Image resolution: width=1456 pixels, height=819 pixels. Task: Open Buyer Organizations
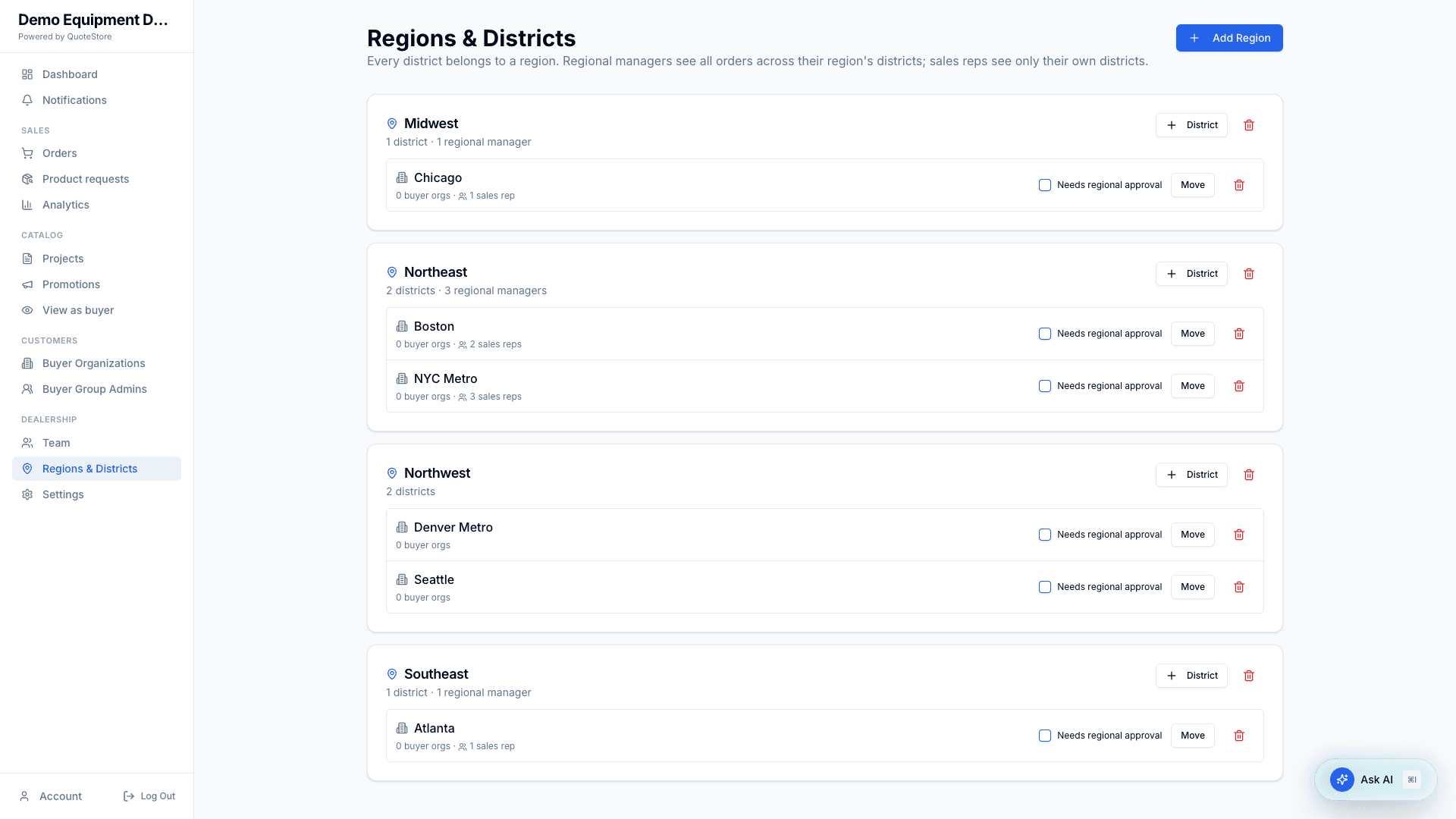96,363
